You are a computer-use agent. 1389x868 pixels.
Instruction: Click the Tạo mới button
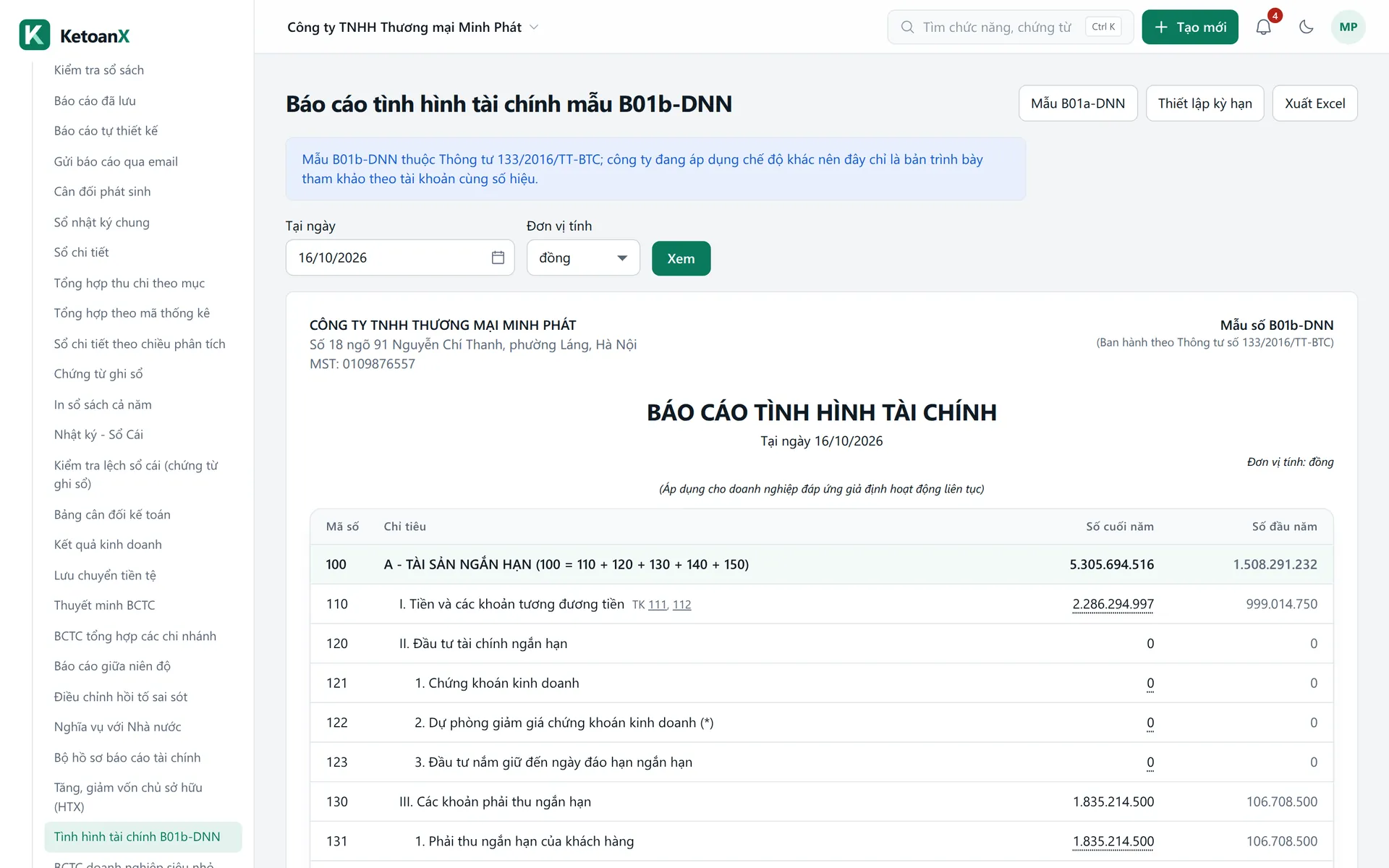click(1190, 27)
